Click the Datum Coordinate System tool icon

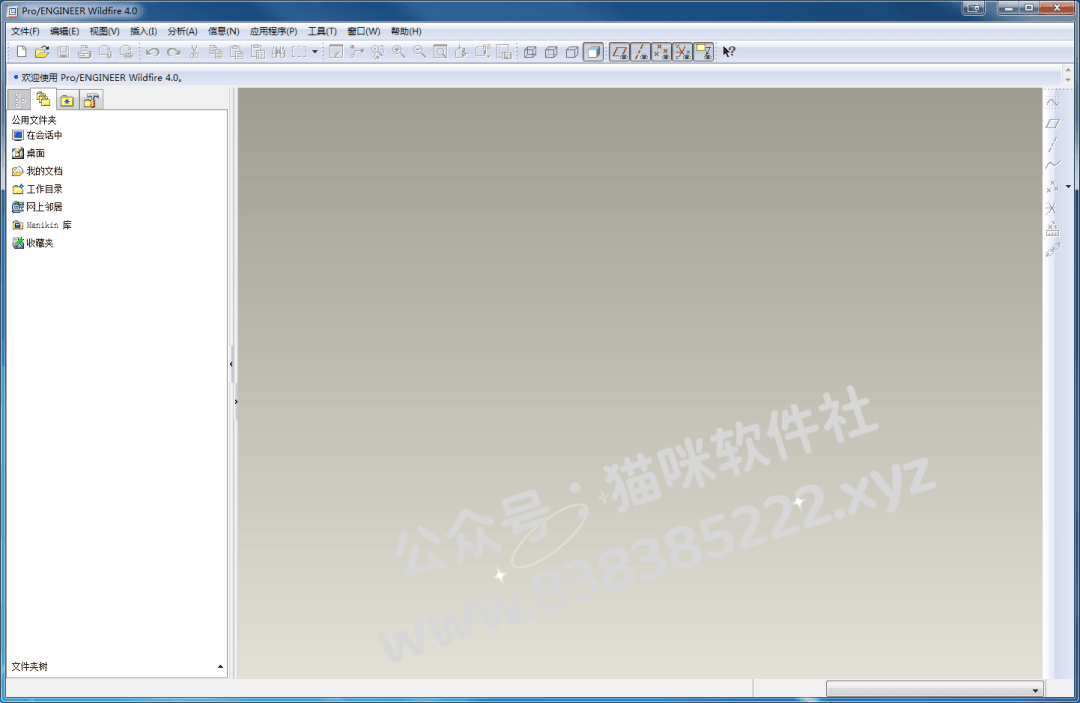coord(1052,207)
